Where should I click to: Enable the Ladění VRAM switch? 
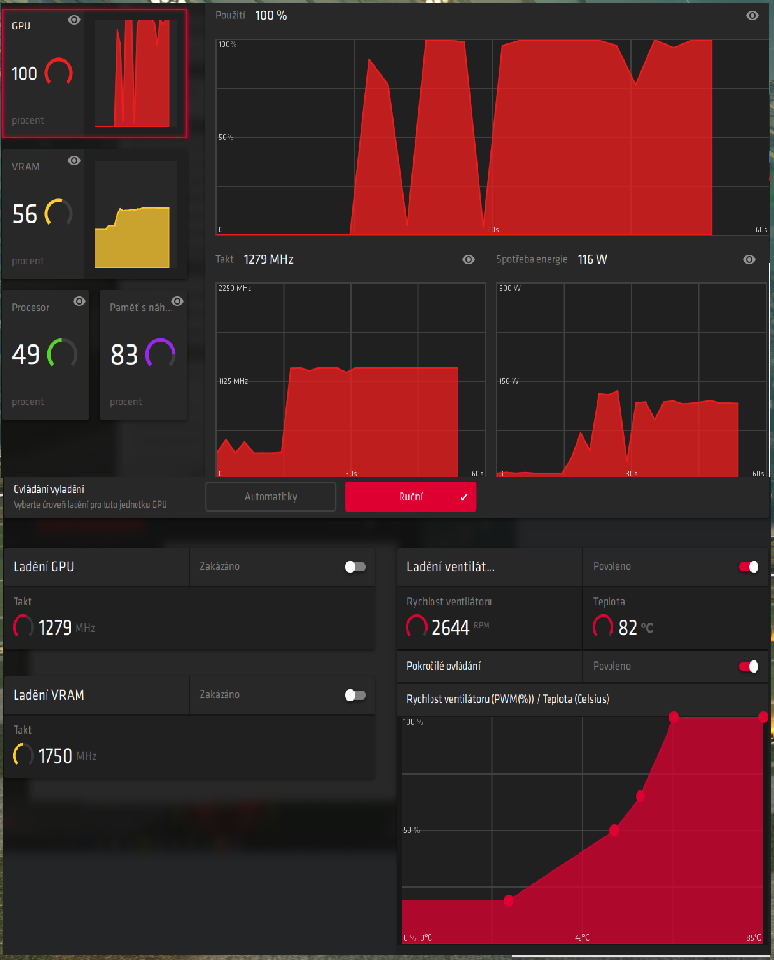coord(355,694)
